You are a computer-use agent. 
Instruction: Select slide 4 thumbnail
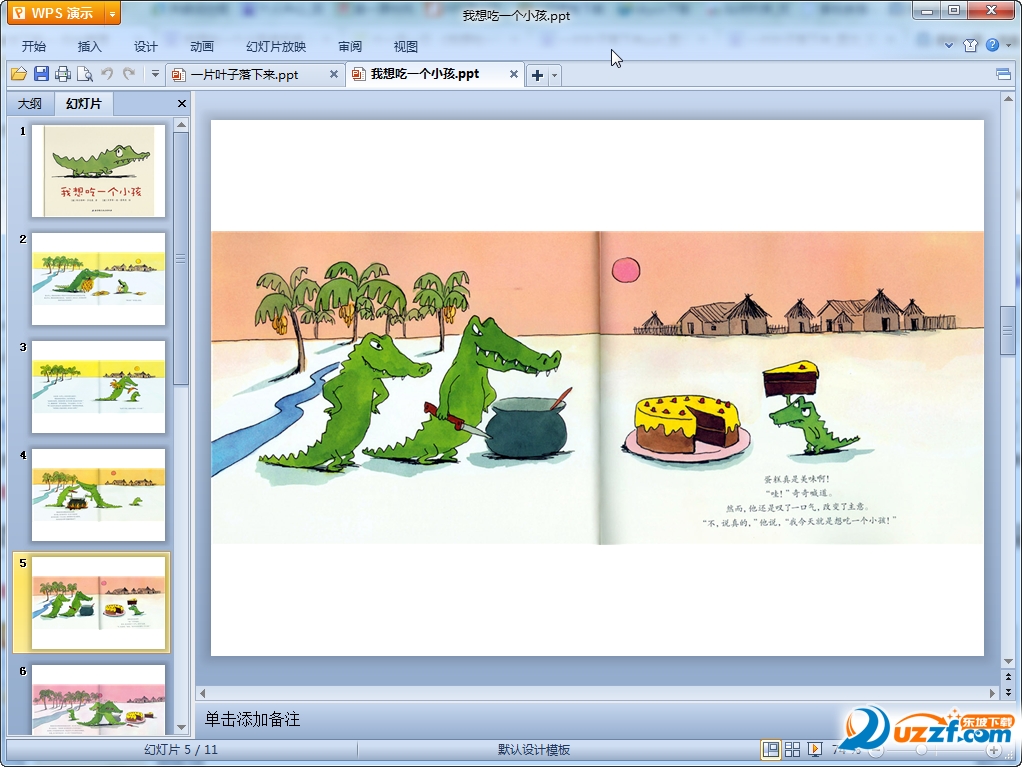pos(98,495)
